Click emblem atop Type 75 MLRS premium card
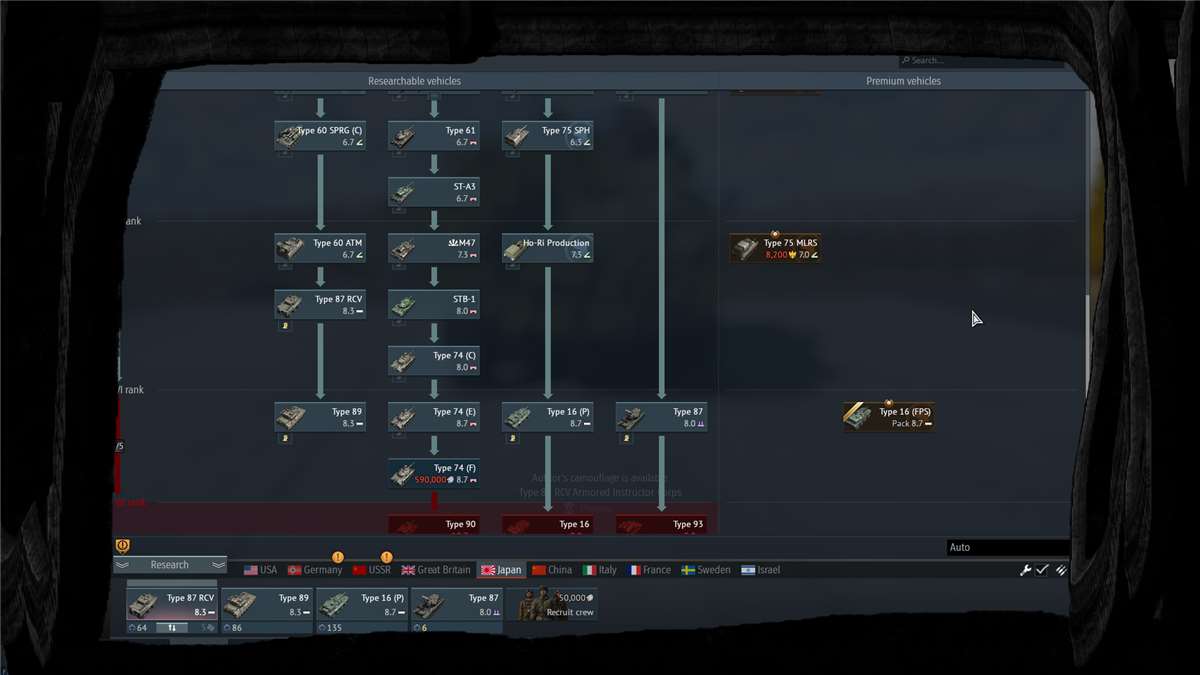 coord(774,233)
